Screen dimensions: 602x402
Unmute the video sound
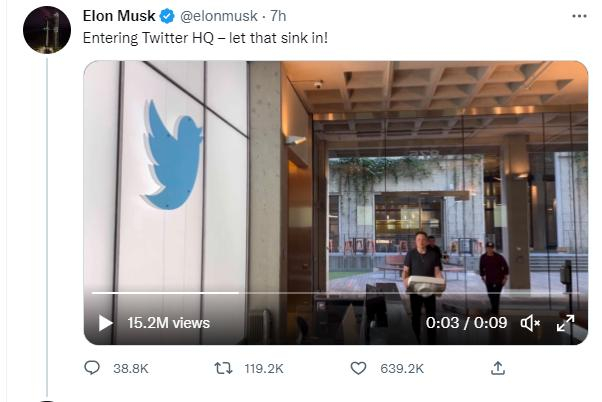tap(531, 322)
